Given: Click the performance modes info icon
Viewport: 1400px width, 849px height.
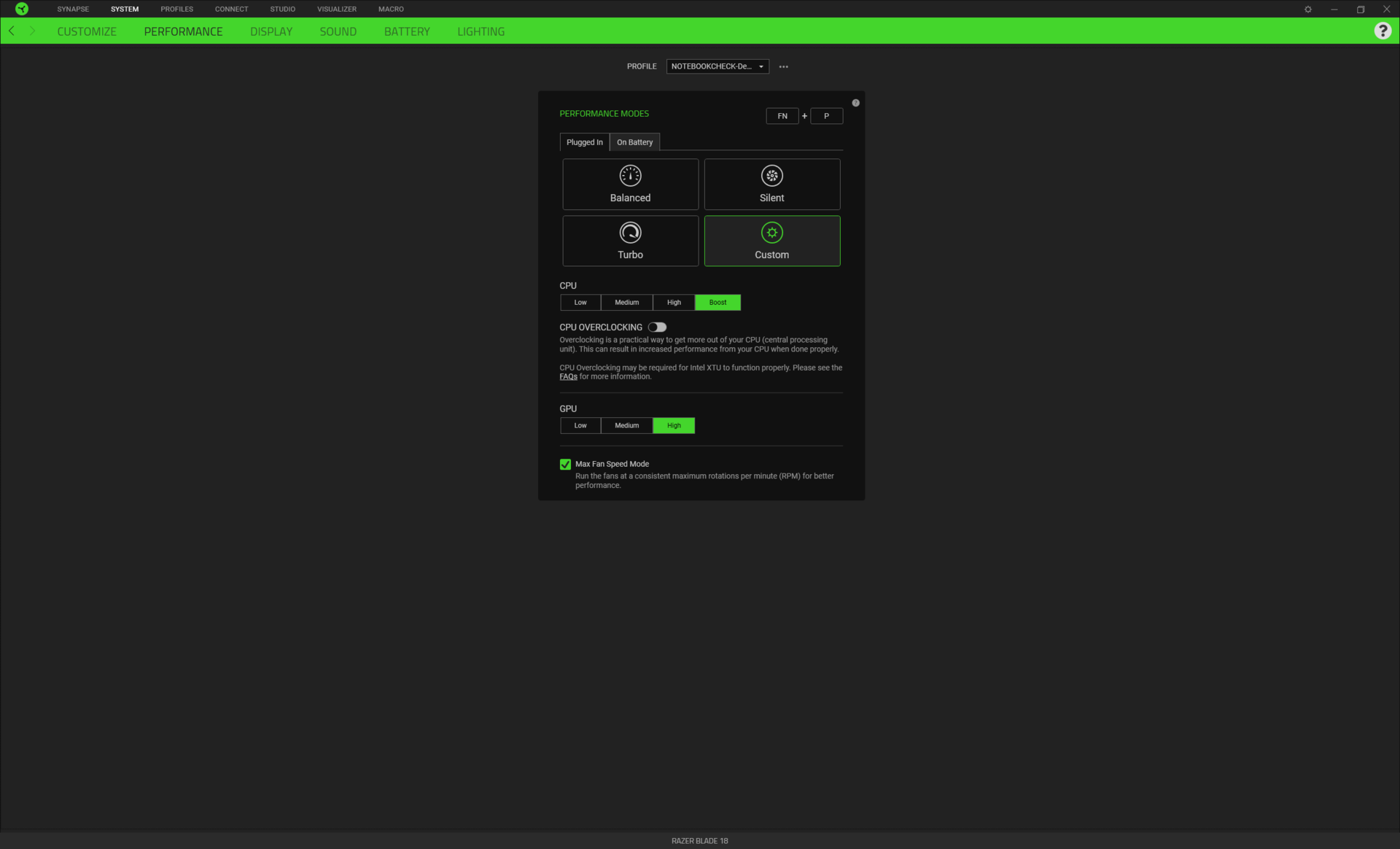Looking at the screenshot, I should tap(855, 103).
